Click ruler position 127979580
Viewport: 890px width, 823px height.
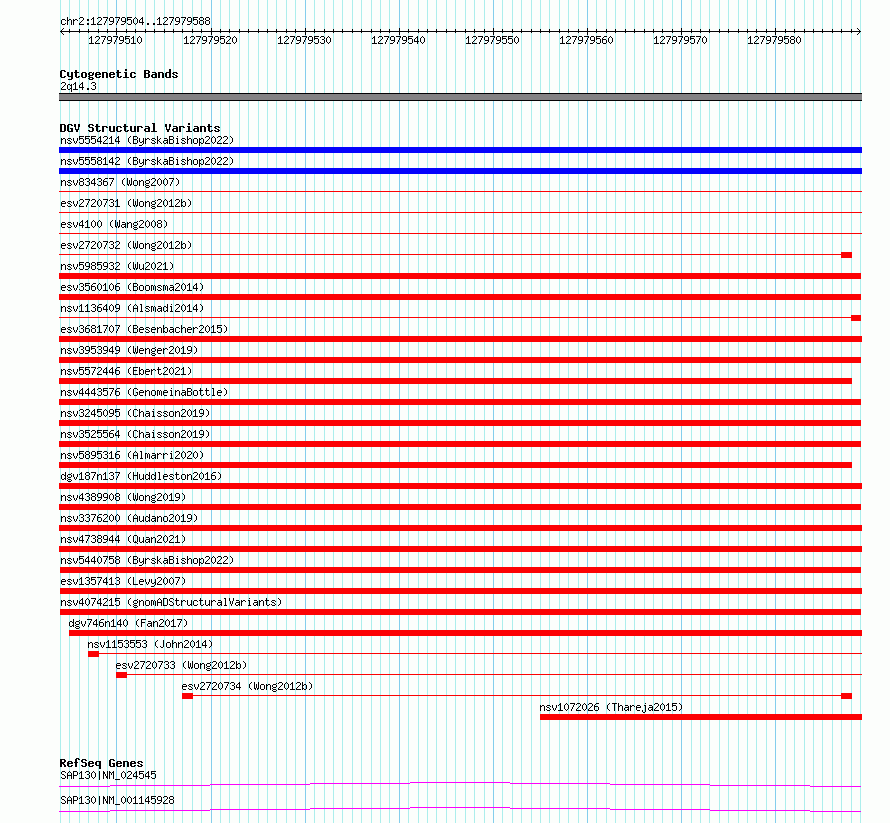coord(774,40)
